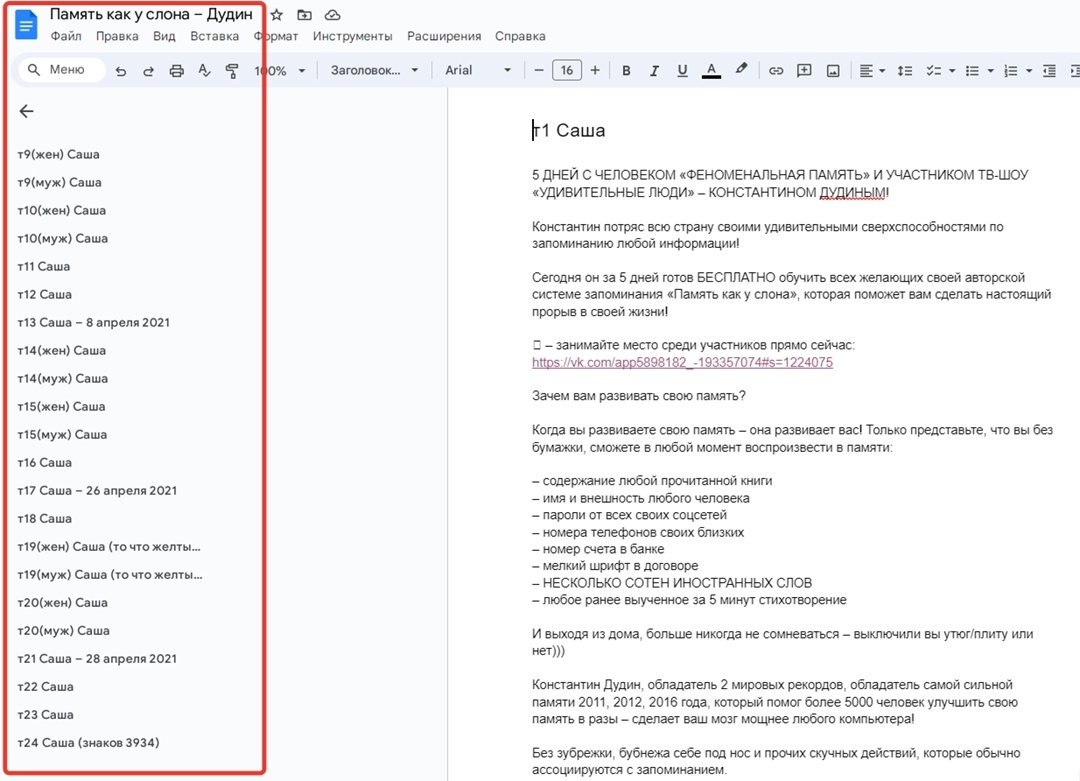Go to outline heading т10(жен) Саша

(x=61, y=211)
